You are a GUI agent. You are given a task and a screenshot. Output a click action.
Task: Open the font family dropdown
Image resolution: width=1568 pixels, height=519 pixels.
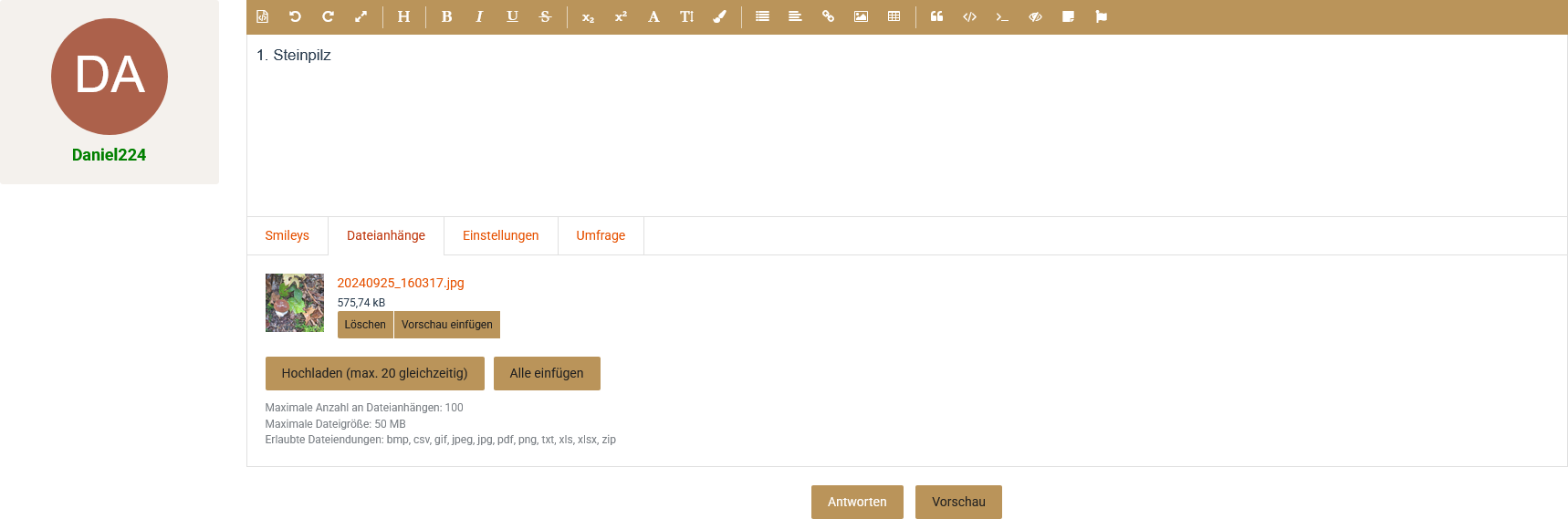[653, 16]
